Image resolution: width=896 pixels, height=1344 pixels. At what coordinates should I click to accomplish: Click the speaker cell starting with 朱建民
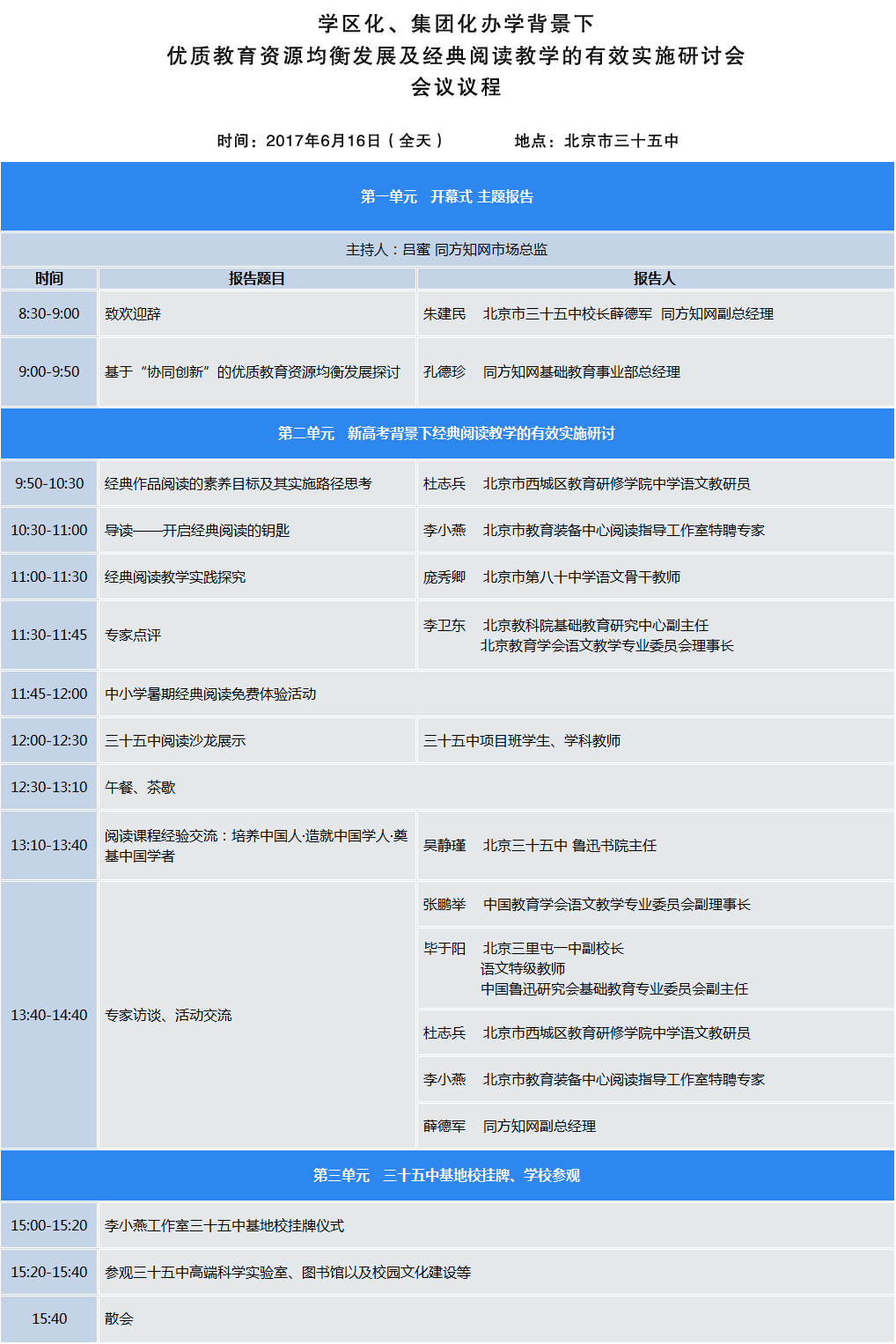tap(655, 313)
